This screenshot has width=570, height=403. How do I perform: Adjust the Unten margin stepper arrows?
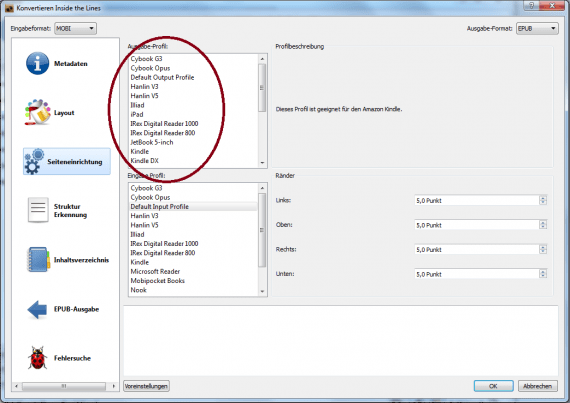point(543,274)
